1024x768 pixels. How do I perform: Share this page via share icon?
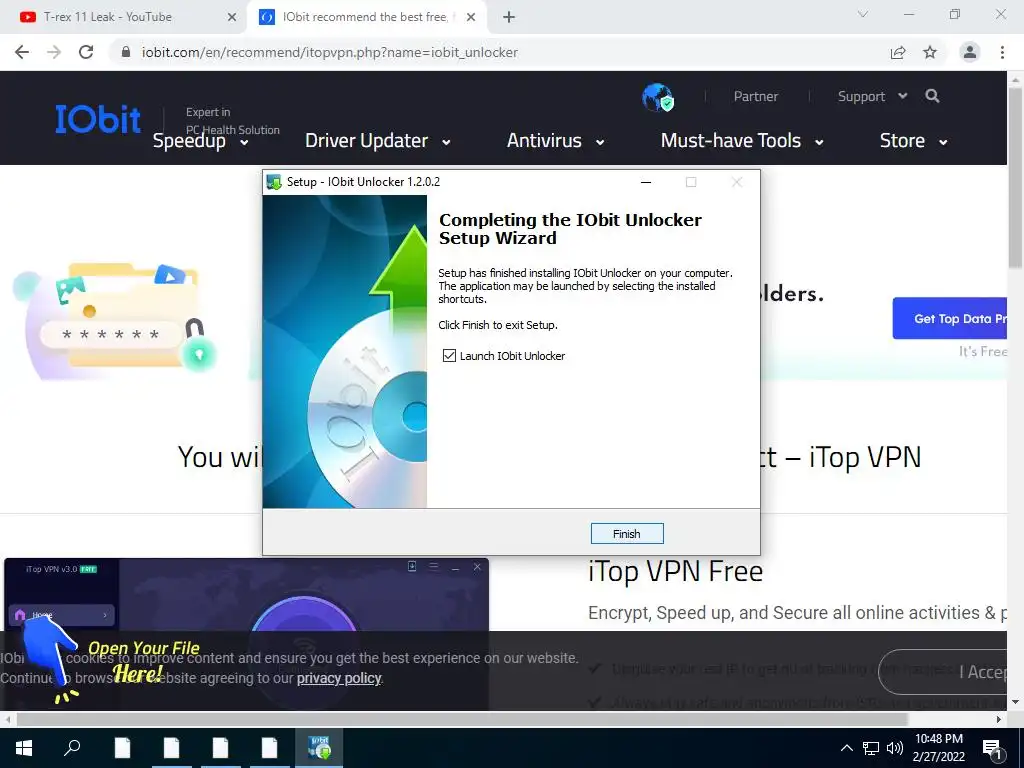(x=898, y=52)
